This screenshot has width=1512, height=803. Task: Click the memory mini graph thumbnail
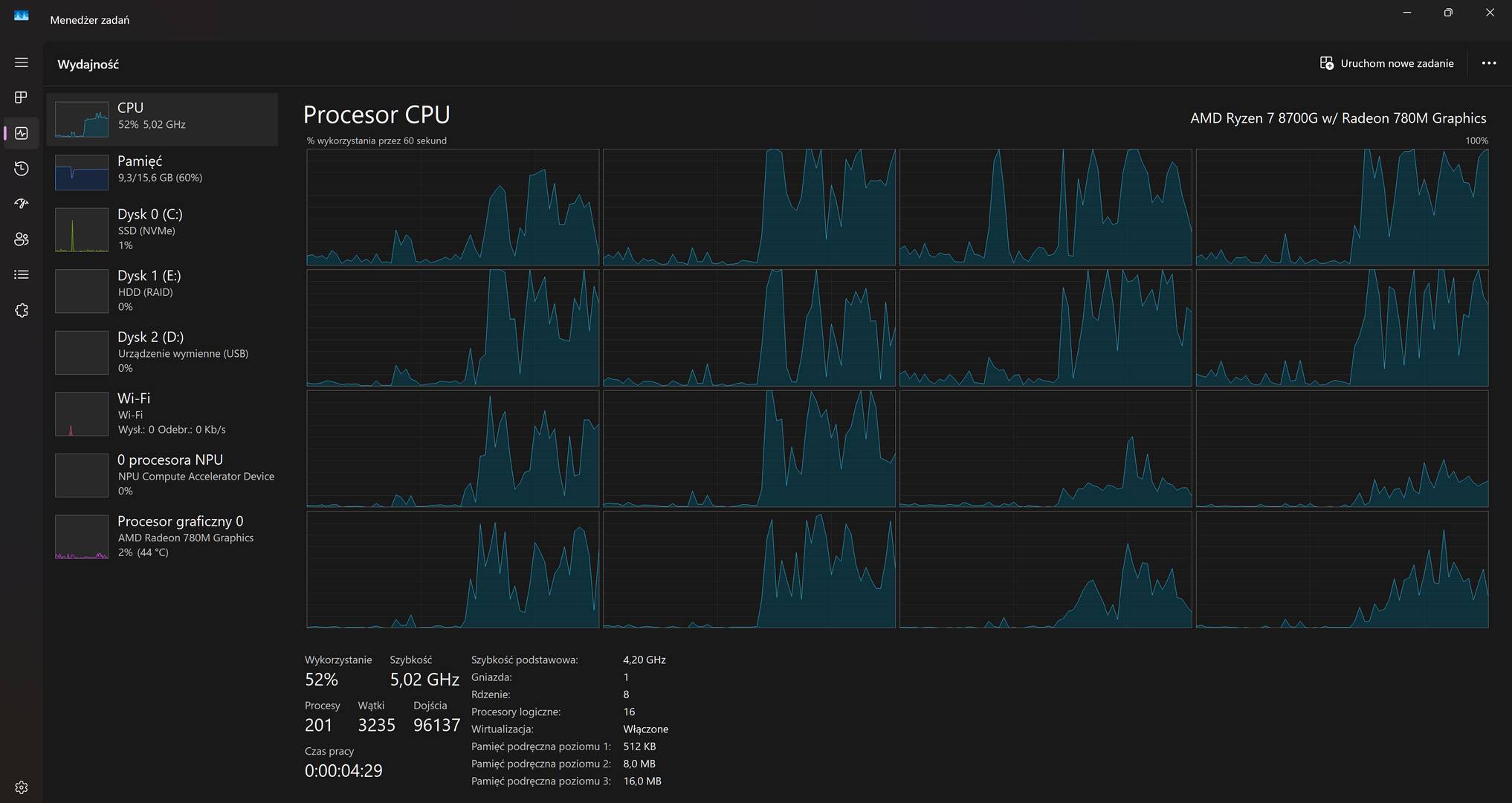pos(82,172)
